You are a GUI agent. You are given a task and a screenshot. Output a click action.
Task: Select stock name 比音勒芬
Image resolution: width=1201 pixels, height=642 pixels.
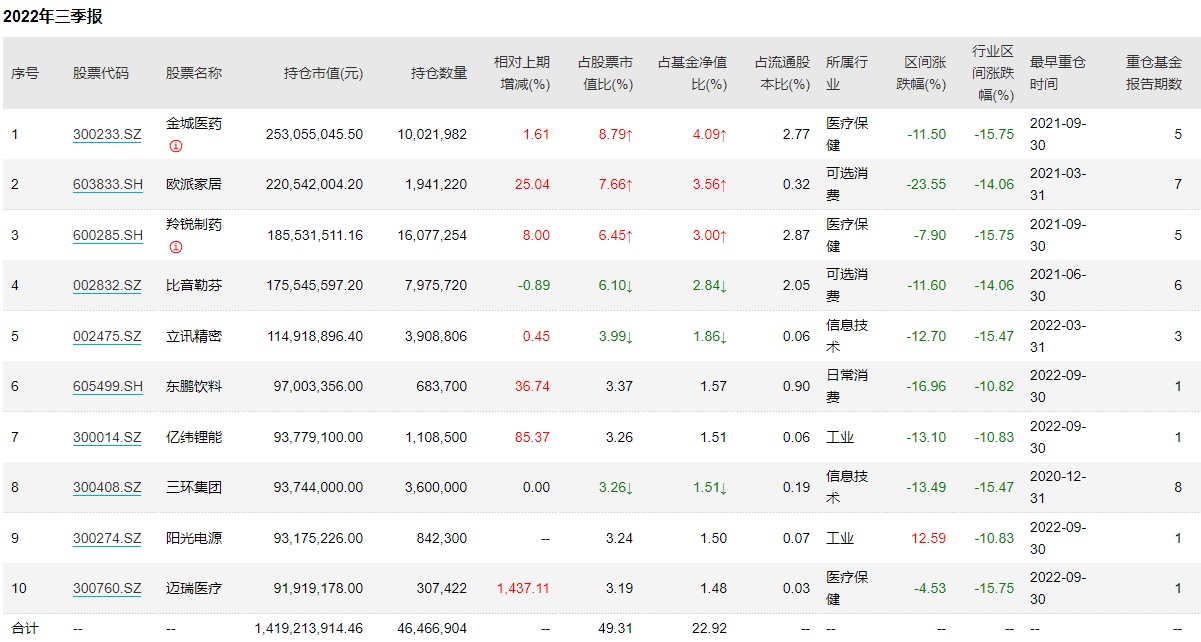tap(194, 285)
